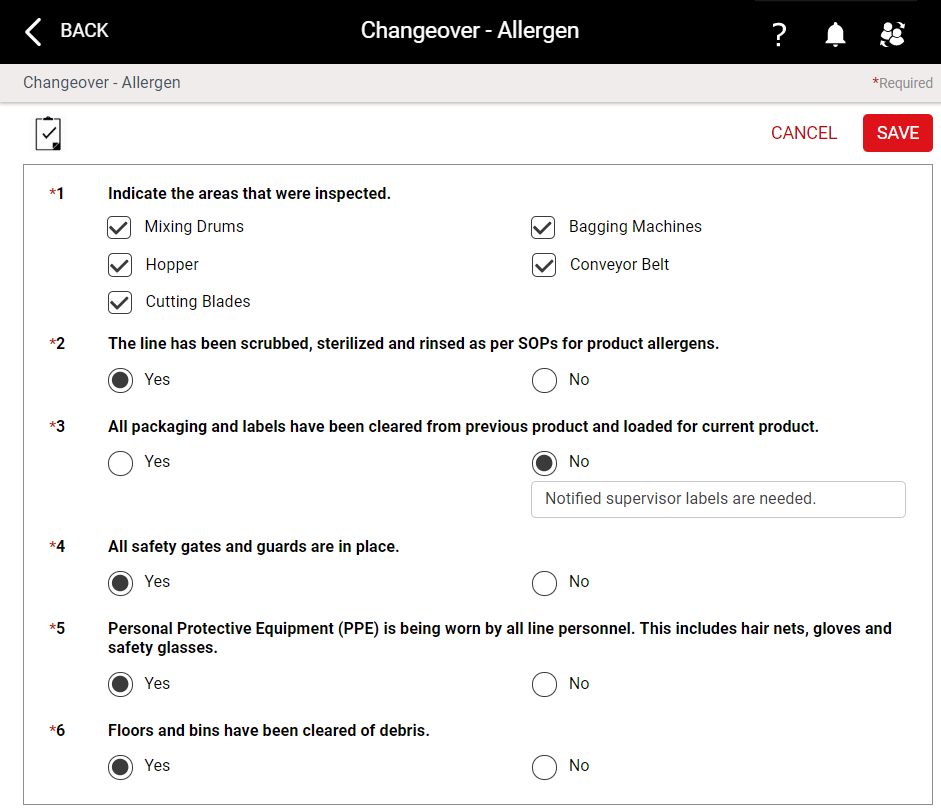This screenshot has width=941, height=812.
Task: Uncheck the Bagging Machines checkbox
Action: pyautogui.click(x=543, y=227)
